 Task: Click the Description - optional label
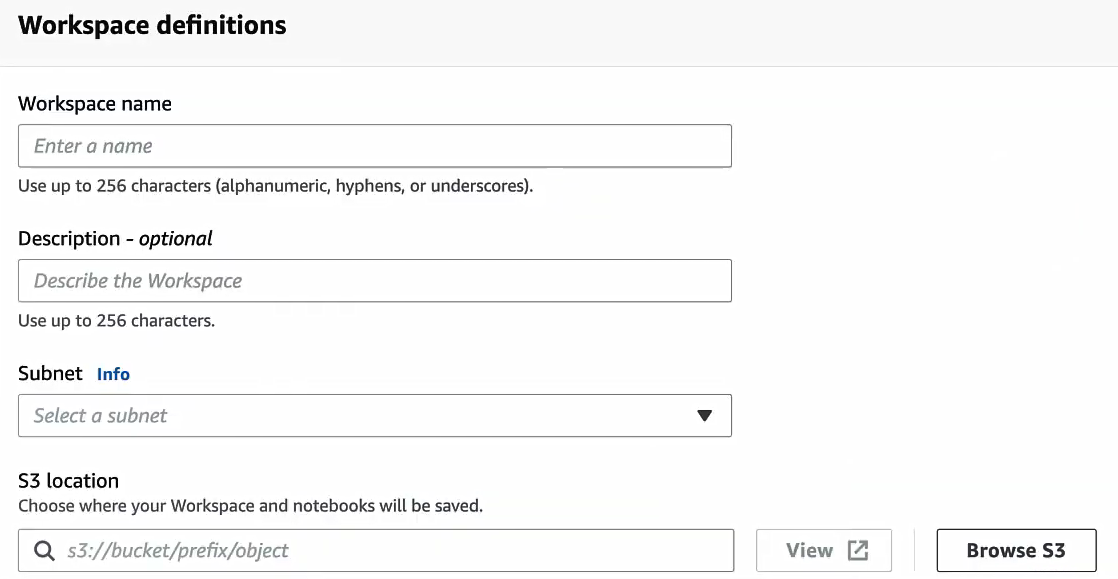[x=114, y=238]
